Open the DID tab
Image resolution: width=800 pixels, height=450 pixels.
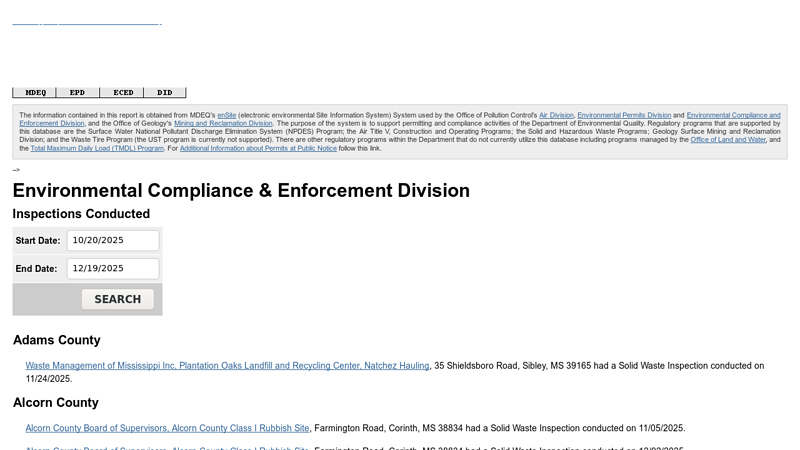165,92
